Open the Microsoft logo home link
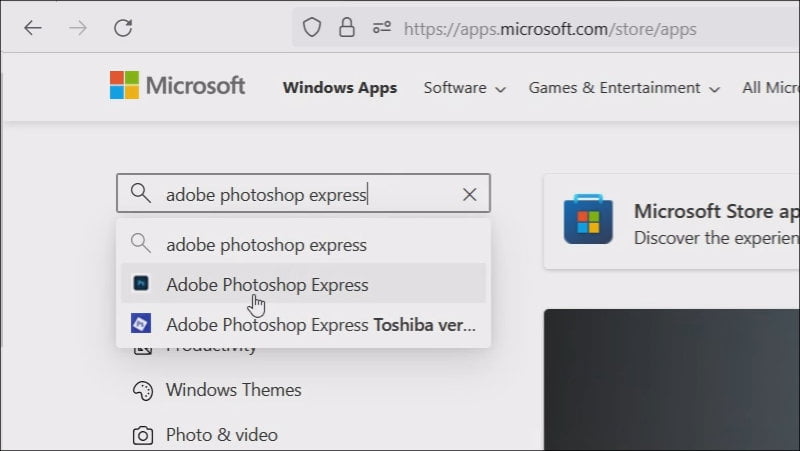The height and width of the screenshot is (451, 800). coord(178,85)
